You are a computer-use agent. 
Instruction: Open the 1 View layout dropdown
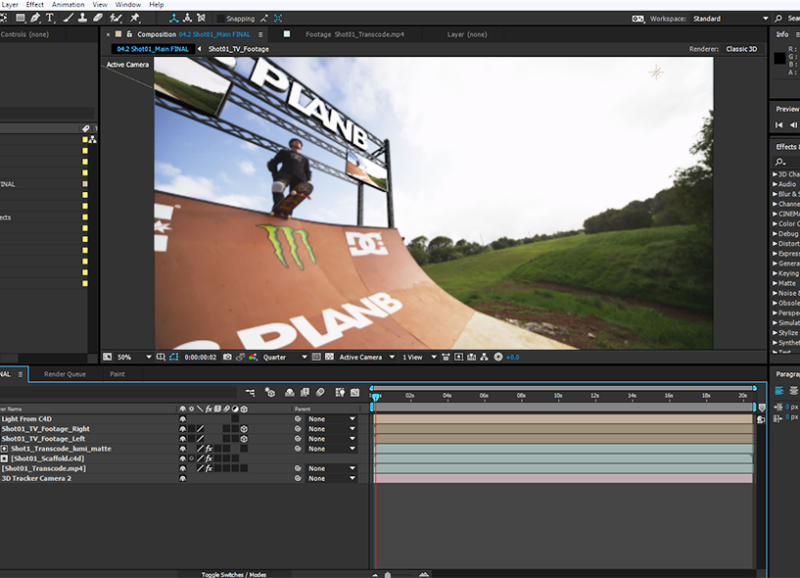pos(419,357)
